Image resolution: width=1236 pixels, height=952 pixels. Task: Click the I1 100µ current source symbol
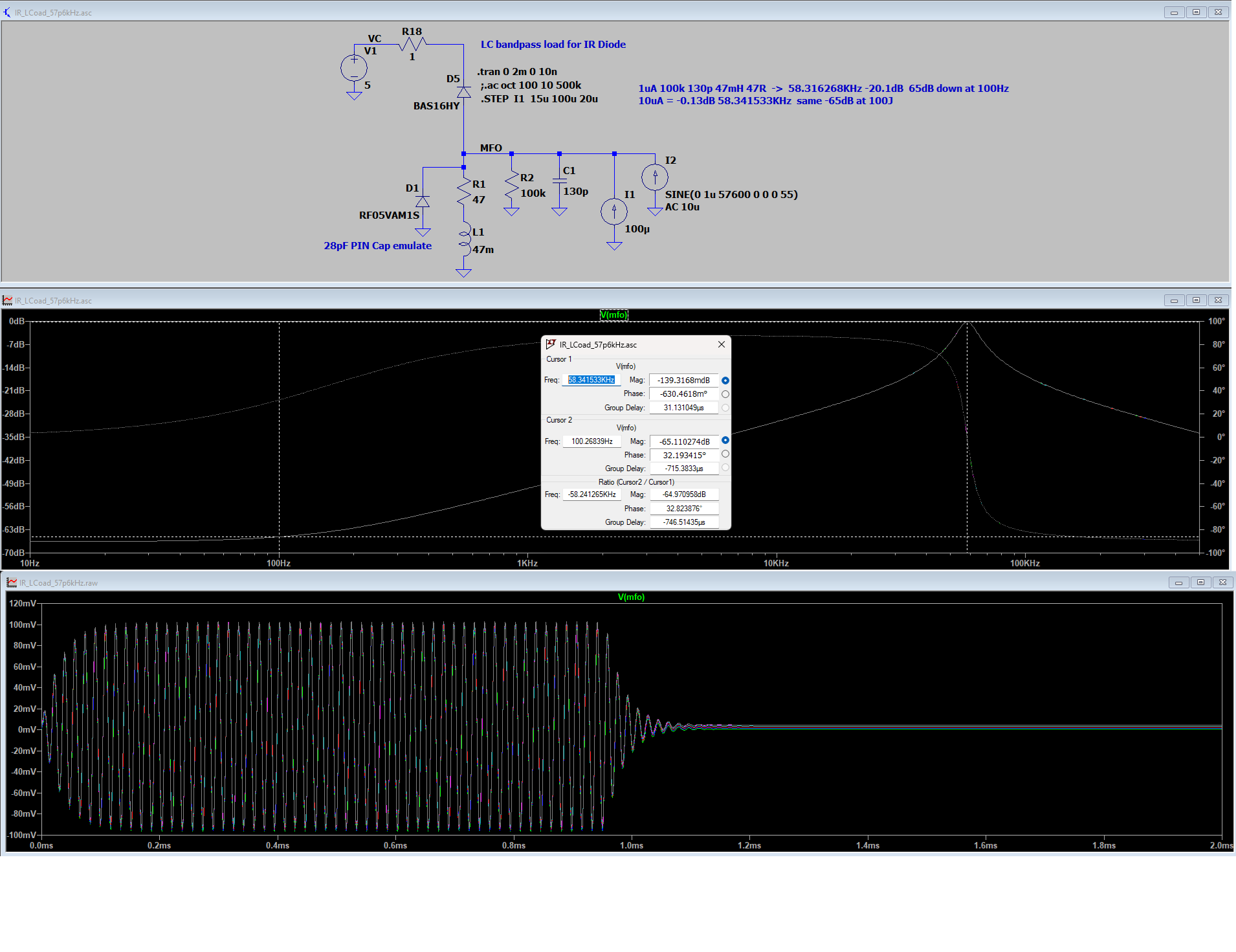coord(613,211)
